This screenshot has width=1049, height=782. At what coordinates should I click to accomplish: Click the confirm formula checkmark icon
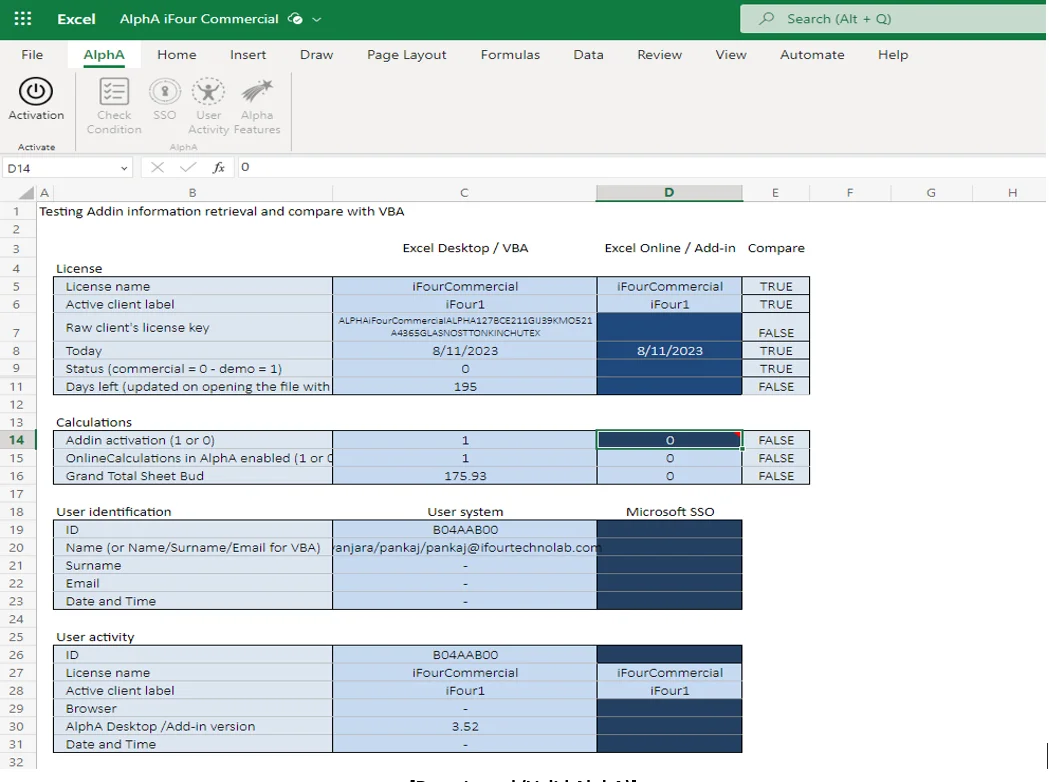coord(188,167)
